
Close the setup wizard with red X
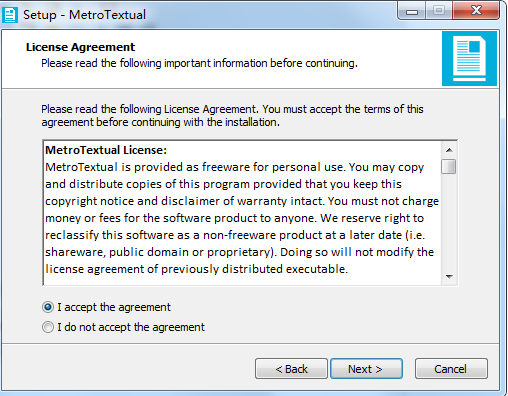click(x=476, y=11)
